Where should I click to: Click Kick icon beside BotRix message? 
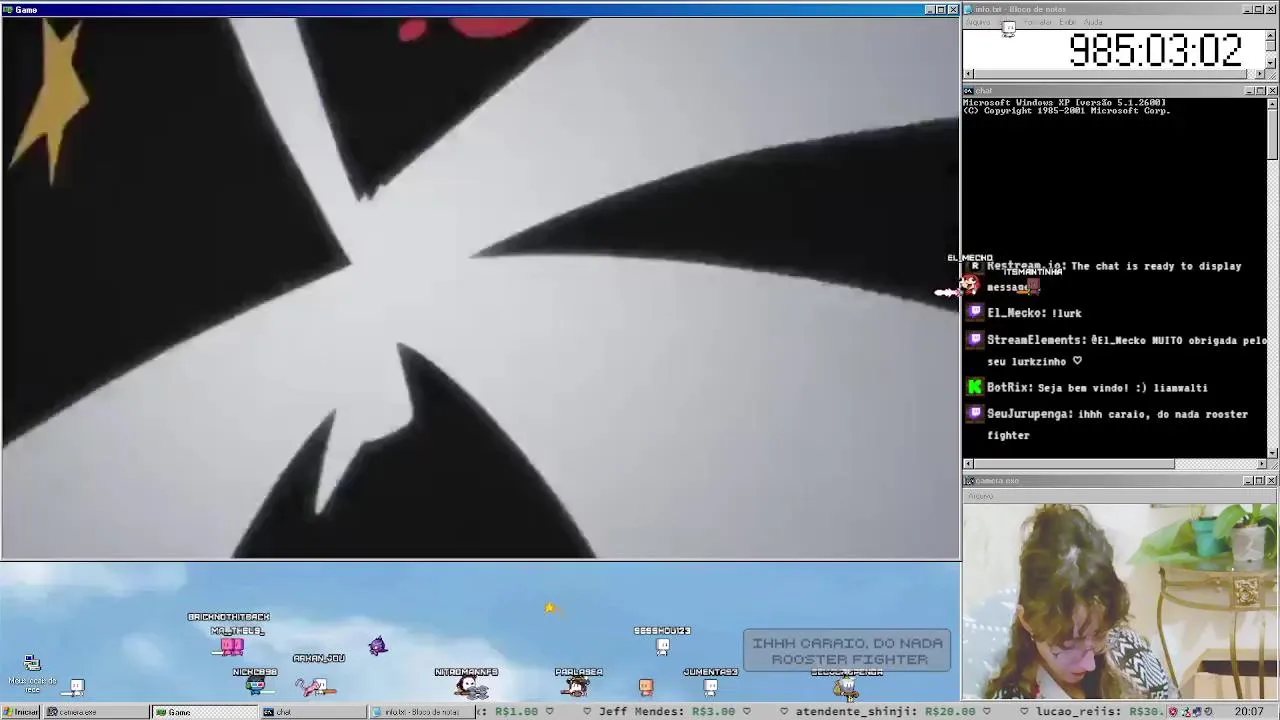pos(975,386)
